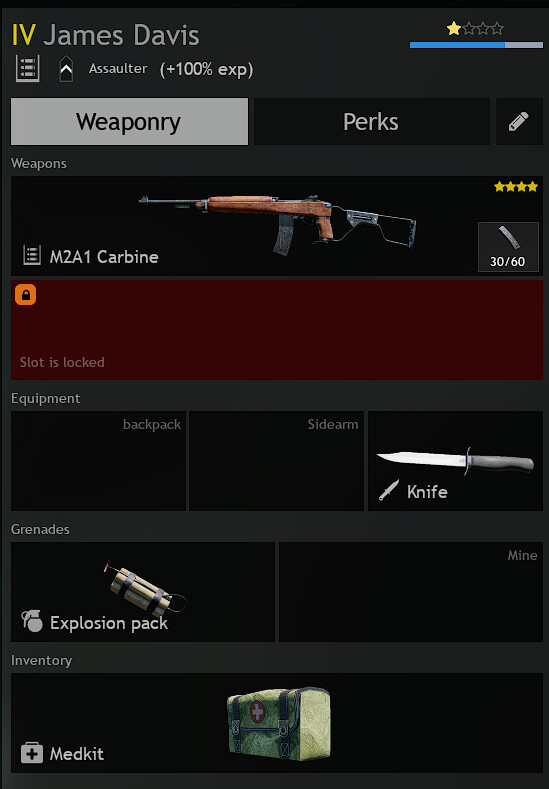The width and height of the screenshot is (549, 789).
Task: Select the Weaponry tab
Action: click(x=129, y=122)
